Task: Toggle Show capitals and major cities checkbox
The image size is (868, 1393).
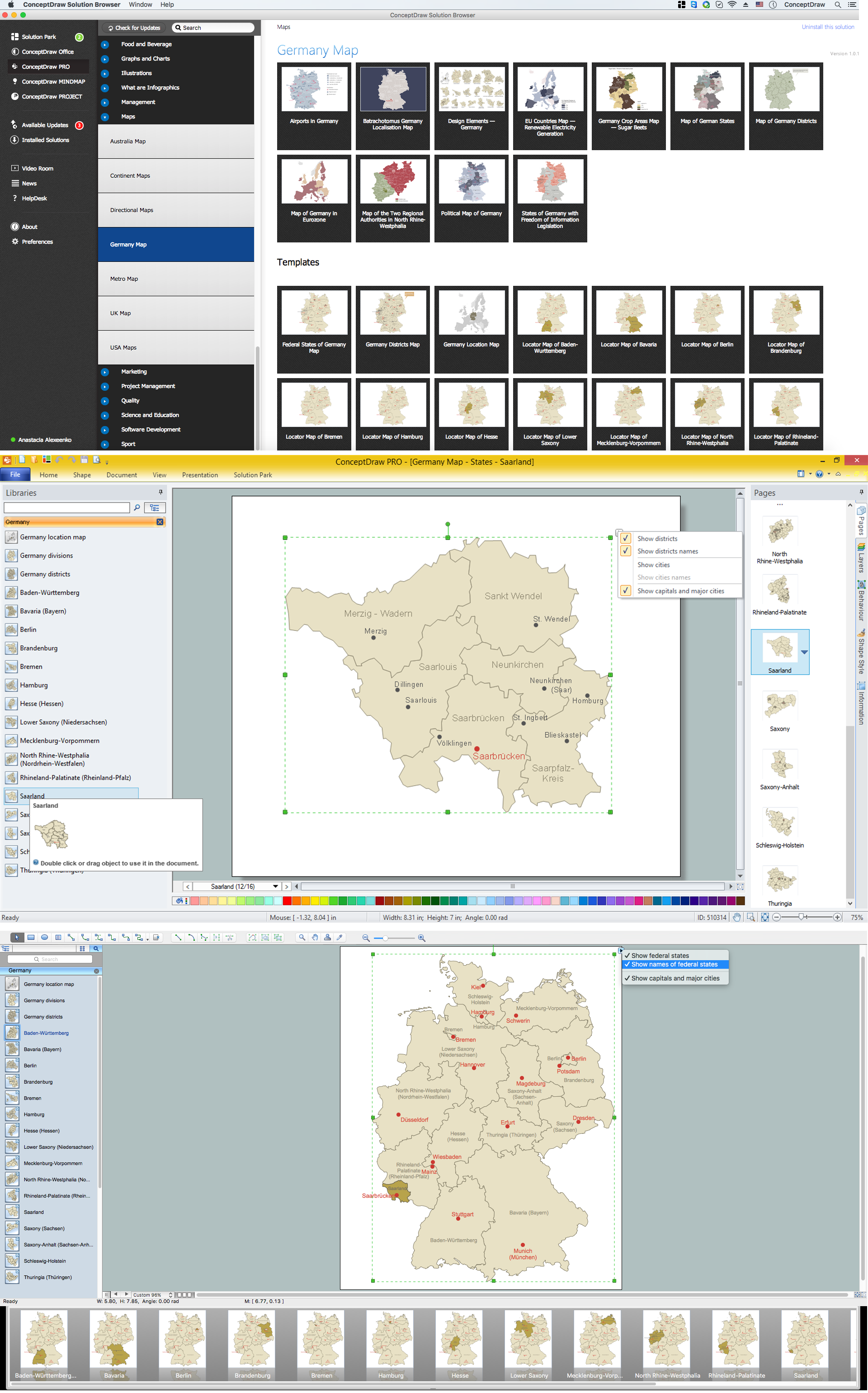Action: pos(623,590)
